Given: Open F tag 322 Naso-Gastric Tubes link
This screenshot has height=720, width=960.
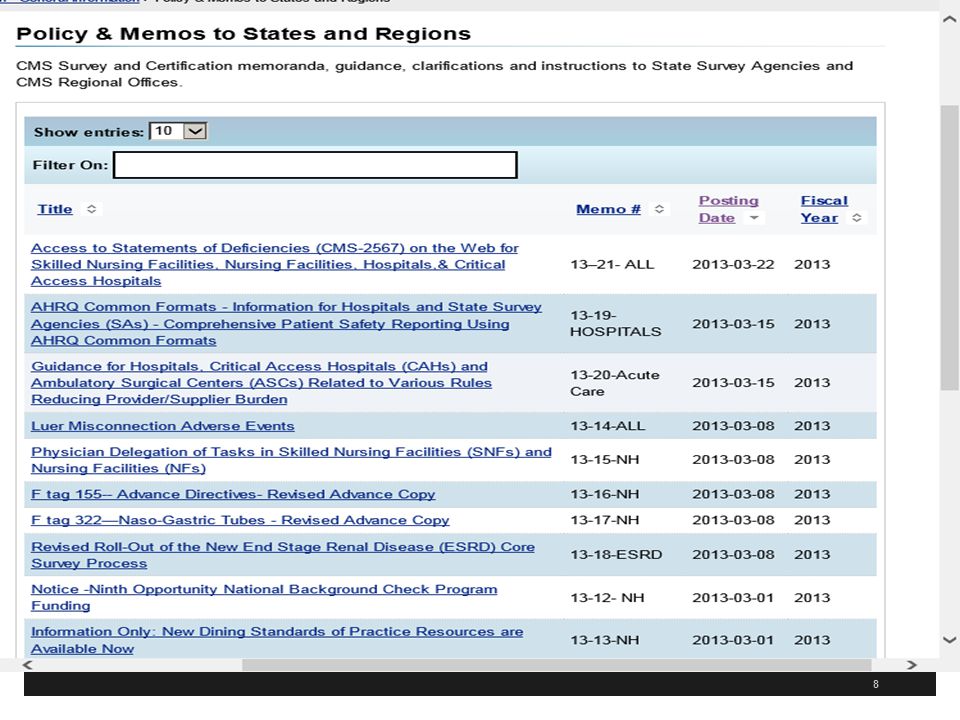Looking at the screenshot, I should click(240, 520).
